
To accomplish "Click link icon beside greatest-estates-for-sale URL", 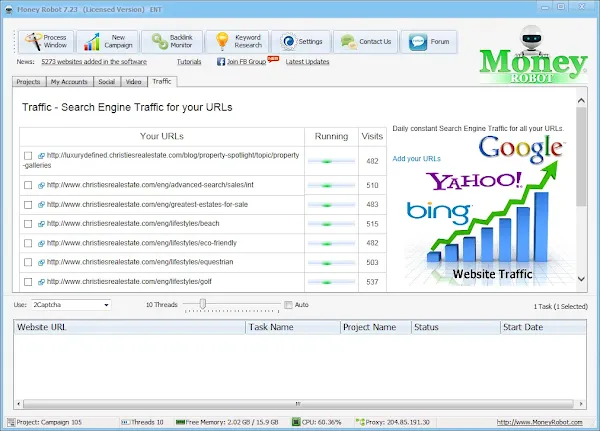I will click(41, 205).
